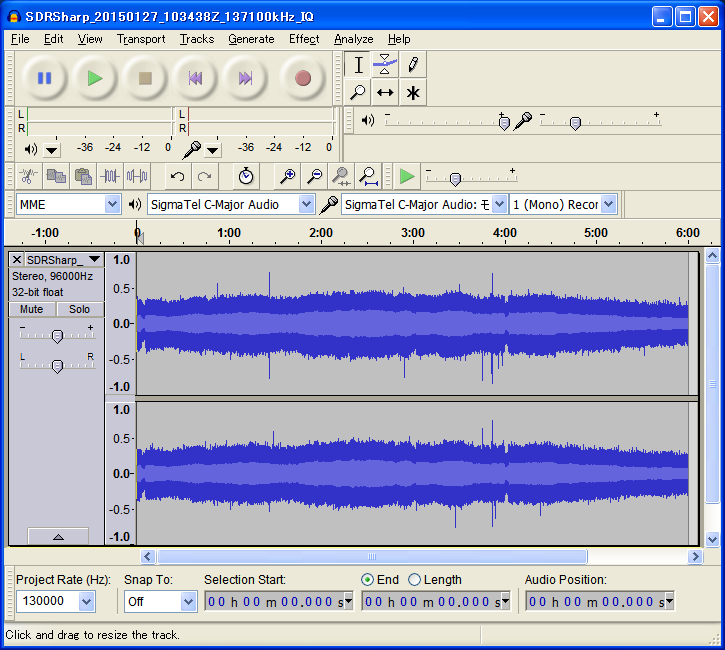Click the input volume slider handle
The image size is (725, 650).
[575, 123]
